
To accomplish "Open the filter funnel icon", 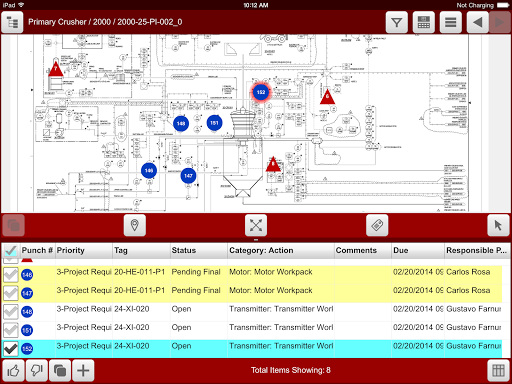I will (397, 22).
